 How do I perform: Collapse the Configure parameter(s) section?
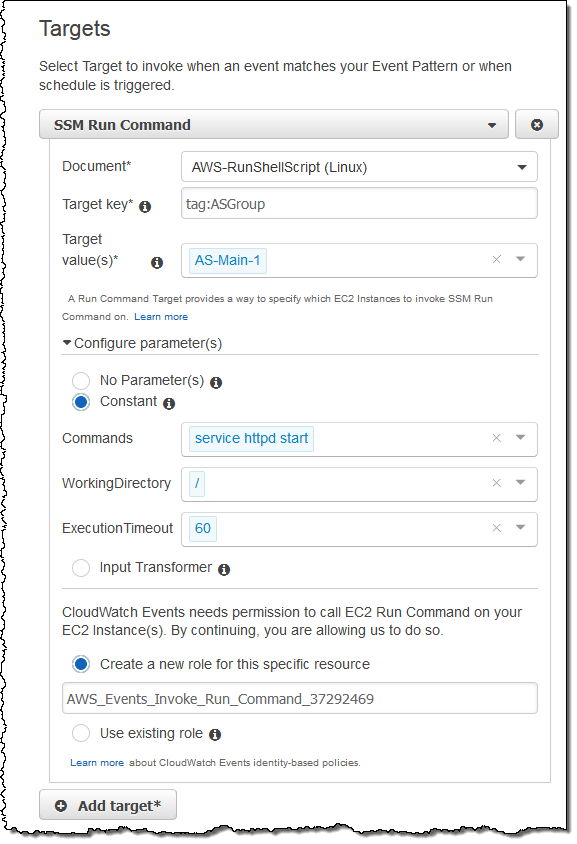click(x=142, y=343)
